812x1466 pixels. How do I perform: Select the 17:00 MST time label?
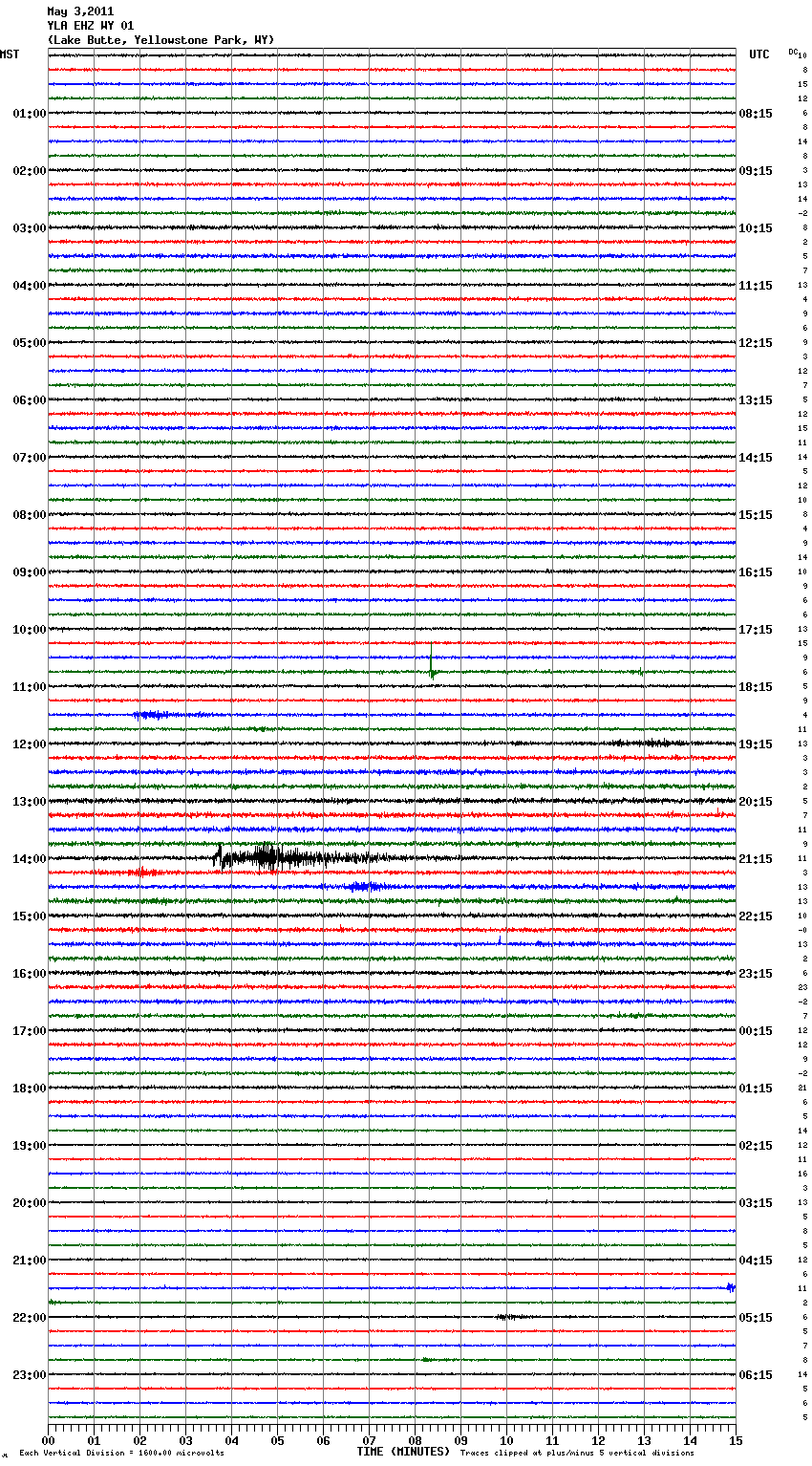(x=30, y=1031)
